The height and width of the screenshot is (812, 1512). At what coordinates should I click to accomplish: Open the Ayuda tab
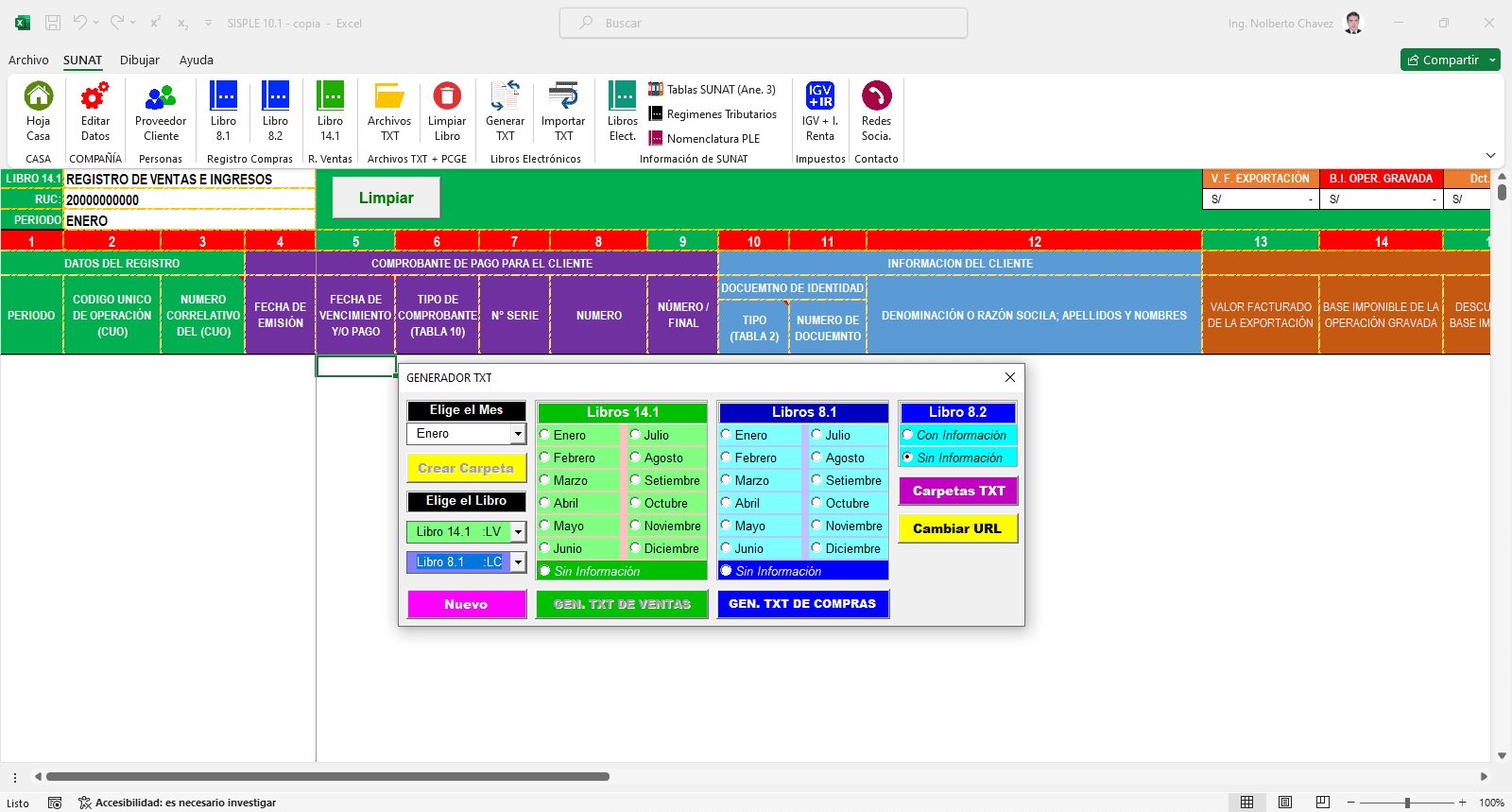pyautogui.click(x=197, y=60)
